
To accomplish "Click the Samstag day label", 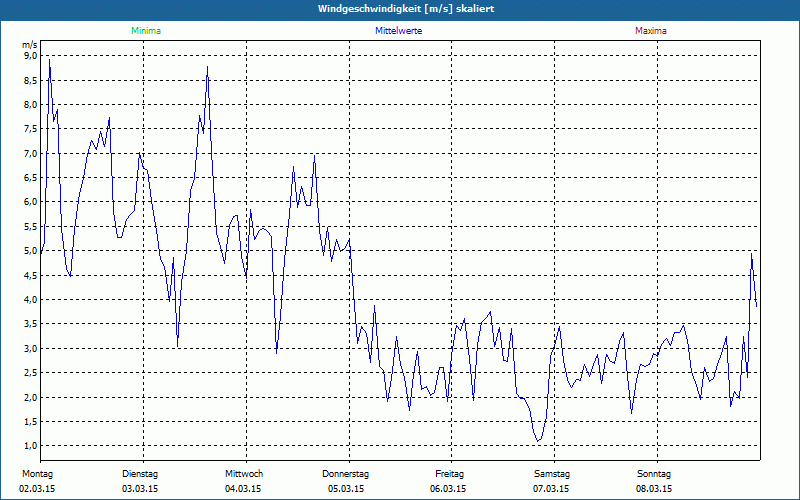I will (x=552, y=474).
